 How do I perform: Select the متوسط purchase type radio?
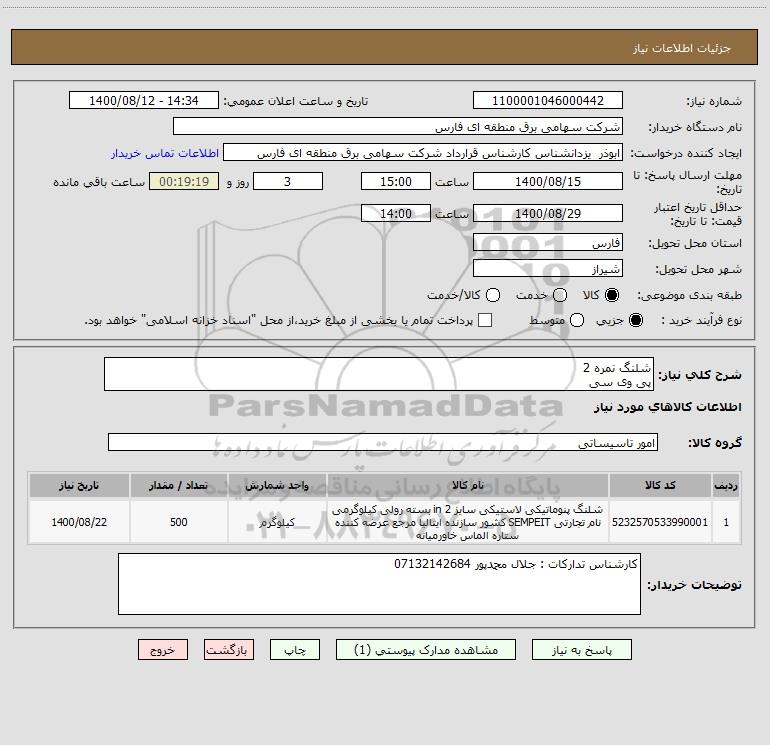(577, 320)
